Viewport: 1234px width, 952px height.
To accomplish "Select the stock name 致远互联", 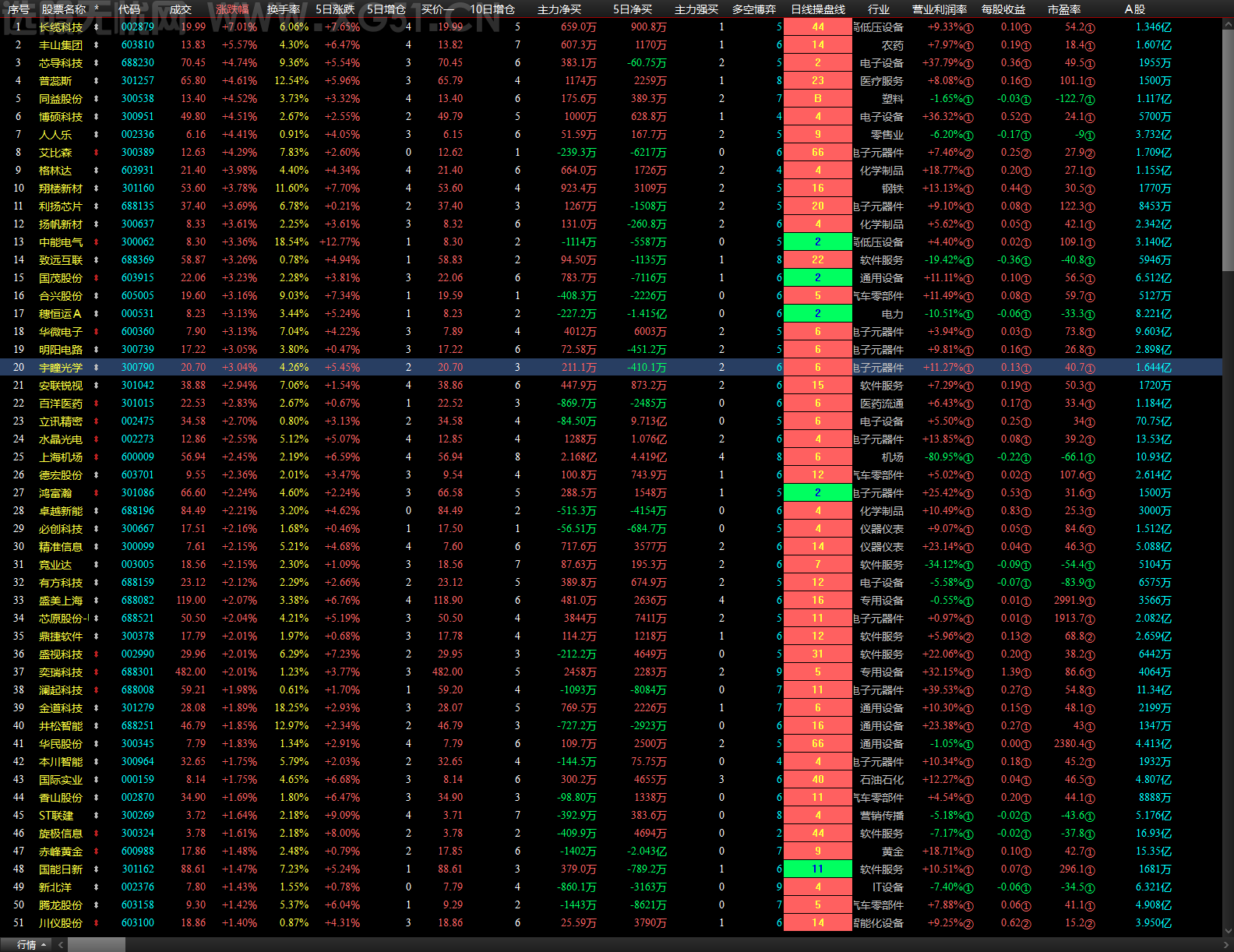I will tap(61, 260).
